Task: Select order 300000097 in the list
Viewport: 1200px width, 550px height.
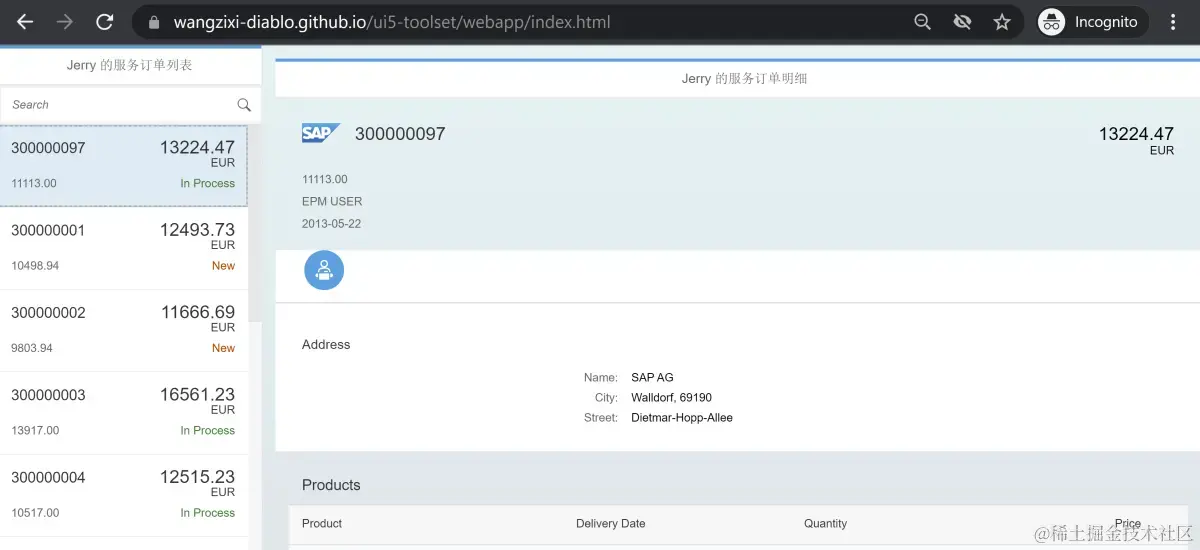Action: click(124, 166)
